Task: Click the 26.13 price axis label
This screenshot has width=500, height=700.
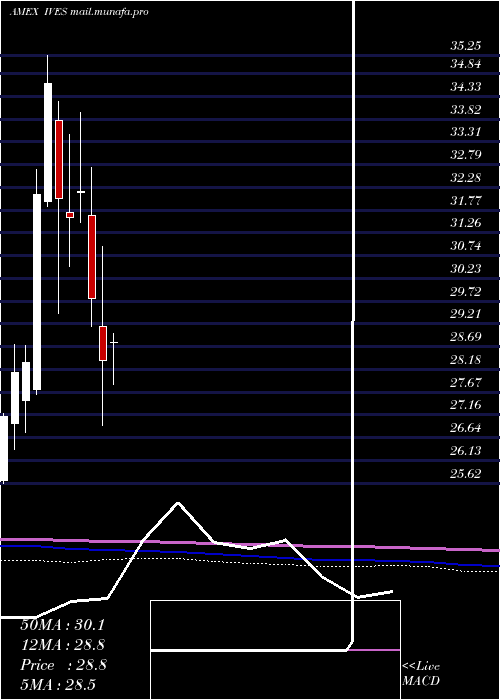Action: (x=466, y=450)
